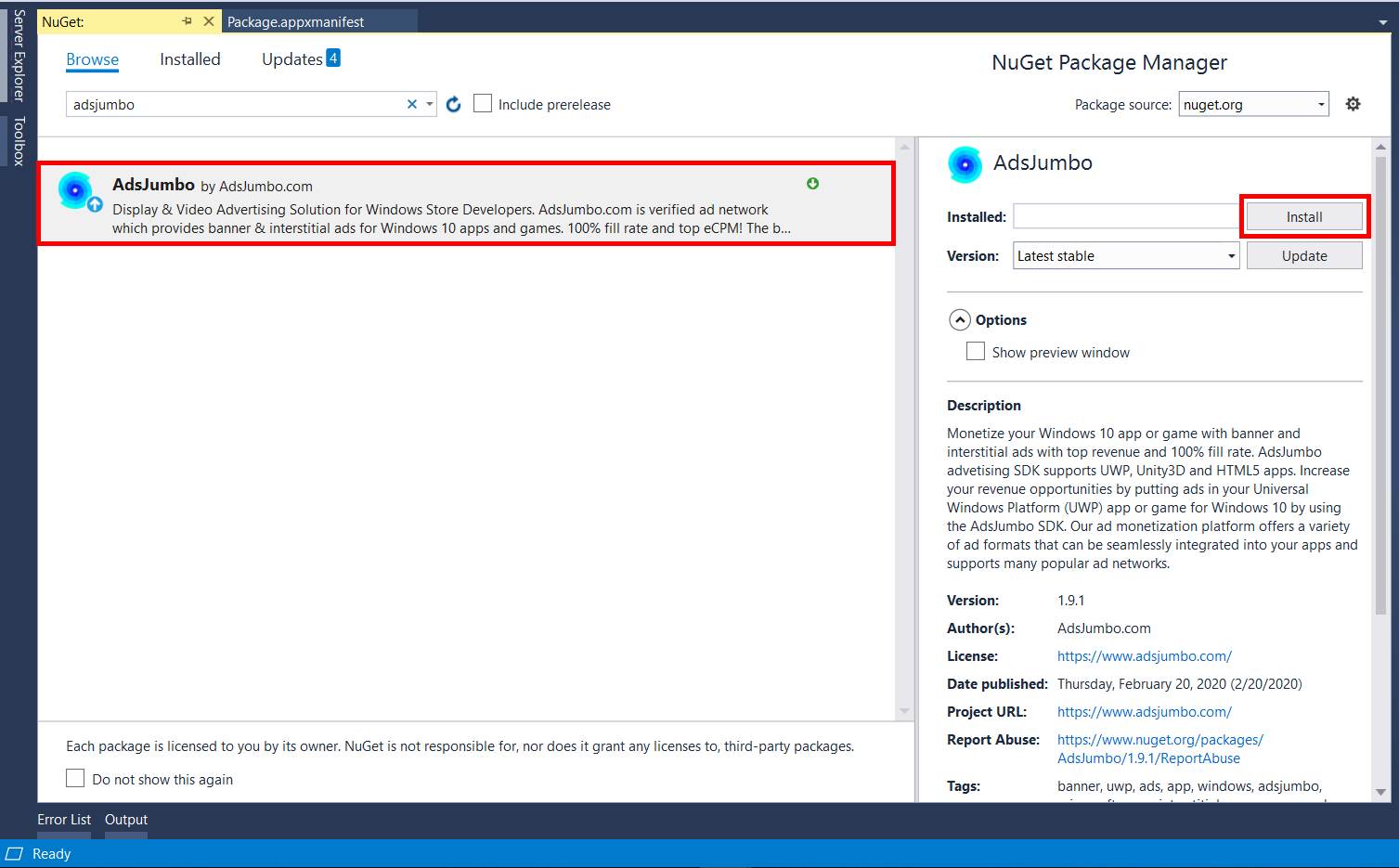
Task: Click the AdsJumbo package logo in results list
Action: click(76, 190)
